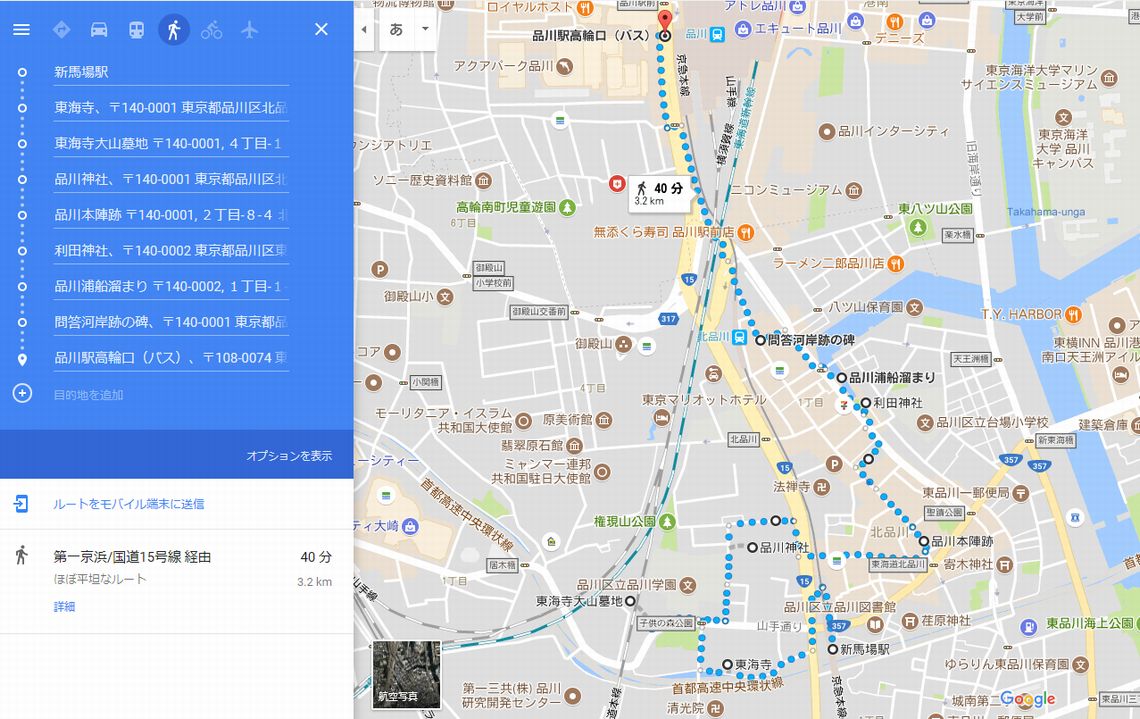The image size is (1140, 719).
Task: Click the ソニー歴史資料館 museum icon
Action: (483, 180)
